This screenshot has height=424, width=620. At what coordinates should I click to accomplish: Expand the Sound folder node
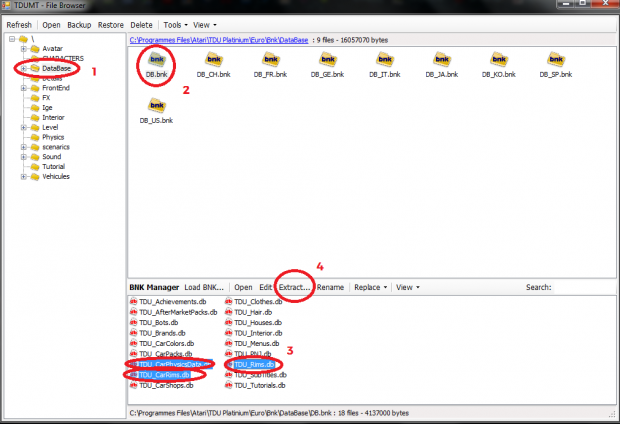coord(22,157)
